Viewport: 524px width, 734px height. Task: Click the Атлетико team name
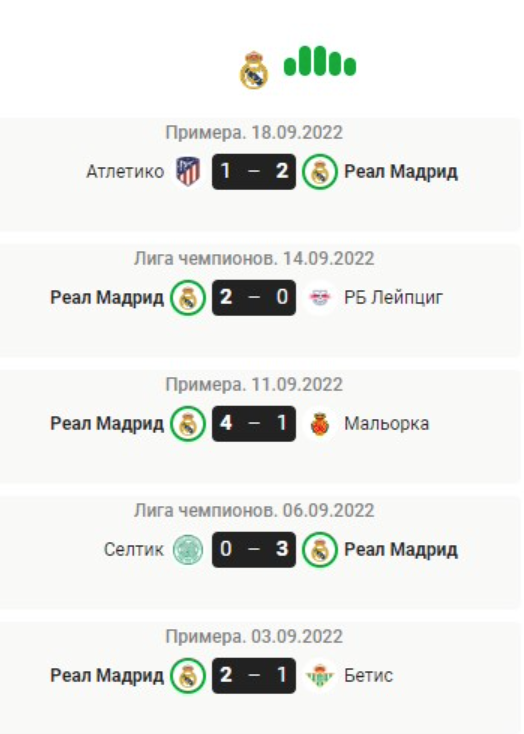click(125, 171)
